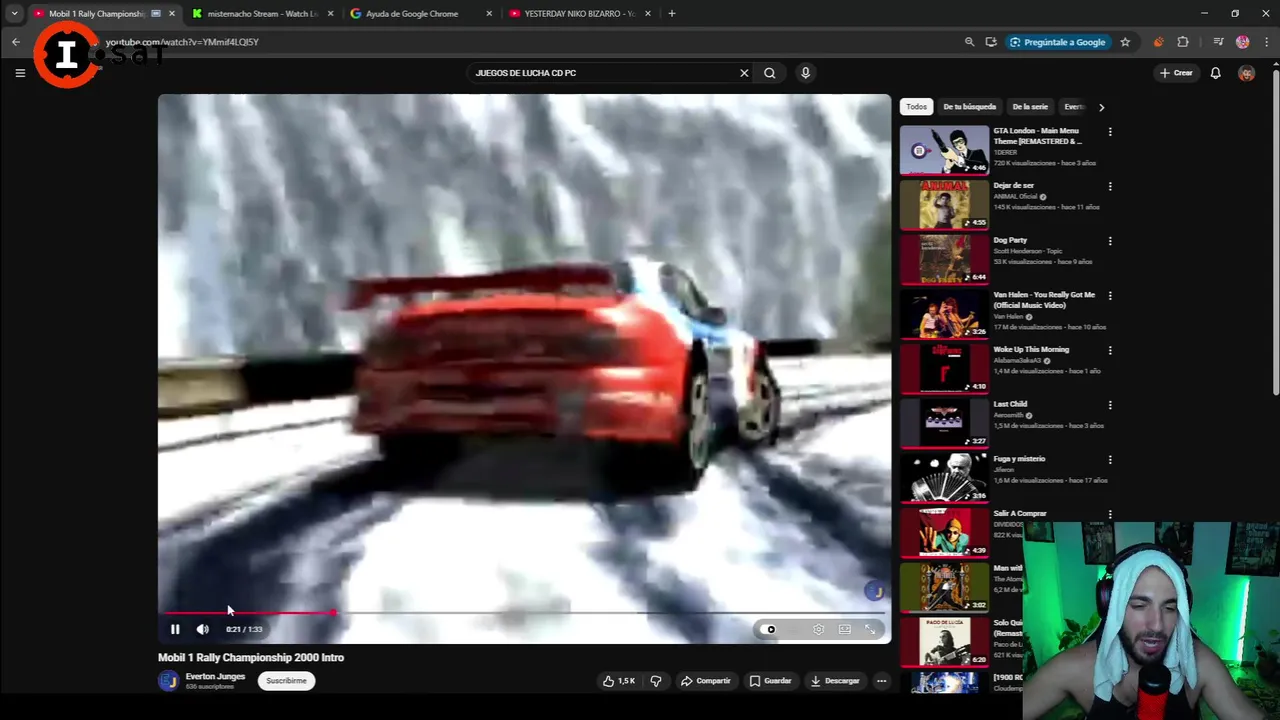Open options for Dog Party video
1280x720 pixels.
click(x=1110, y=241)
